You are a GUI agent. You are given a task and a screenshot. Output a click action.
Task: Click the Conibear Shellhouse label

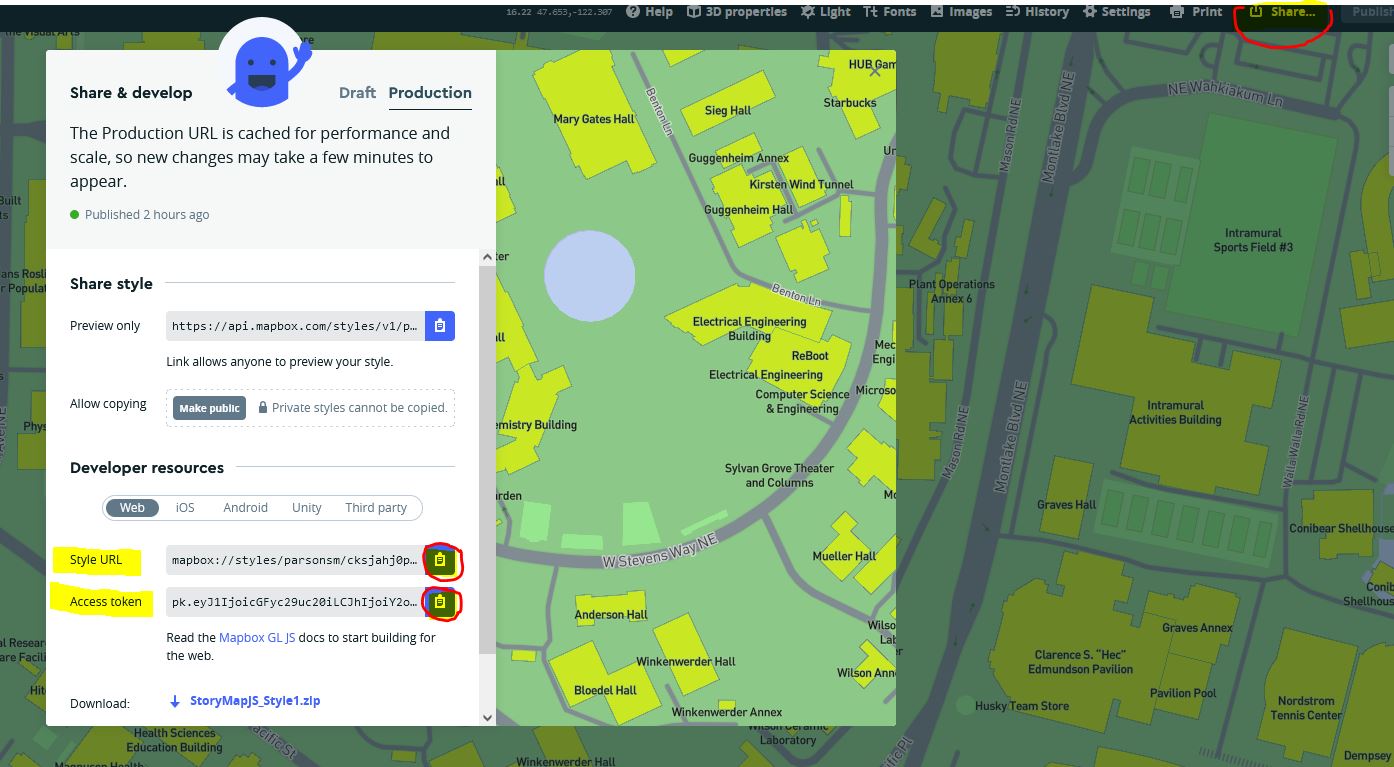pos(1340,528)
